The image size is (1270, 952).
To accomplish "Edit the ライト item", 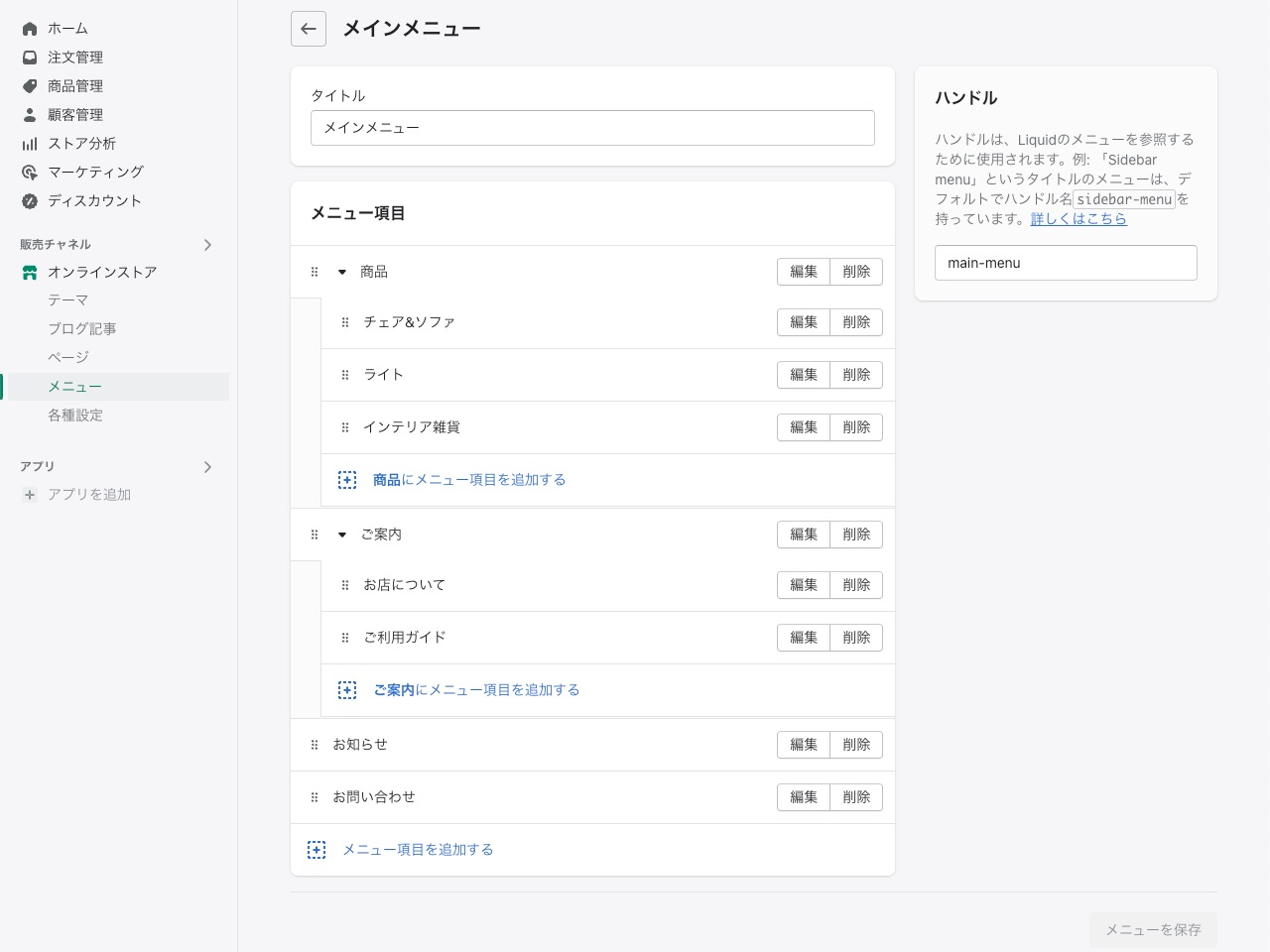I will [x=804, y=375].
